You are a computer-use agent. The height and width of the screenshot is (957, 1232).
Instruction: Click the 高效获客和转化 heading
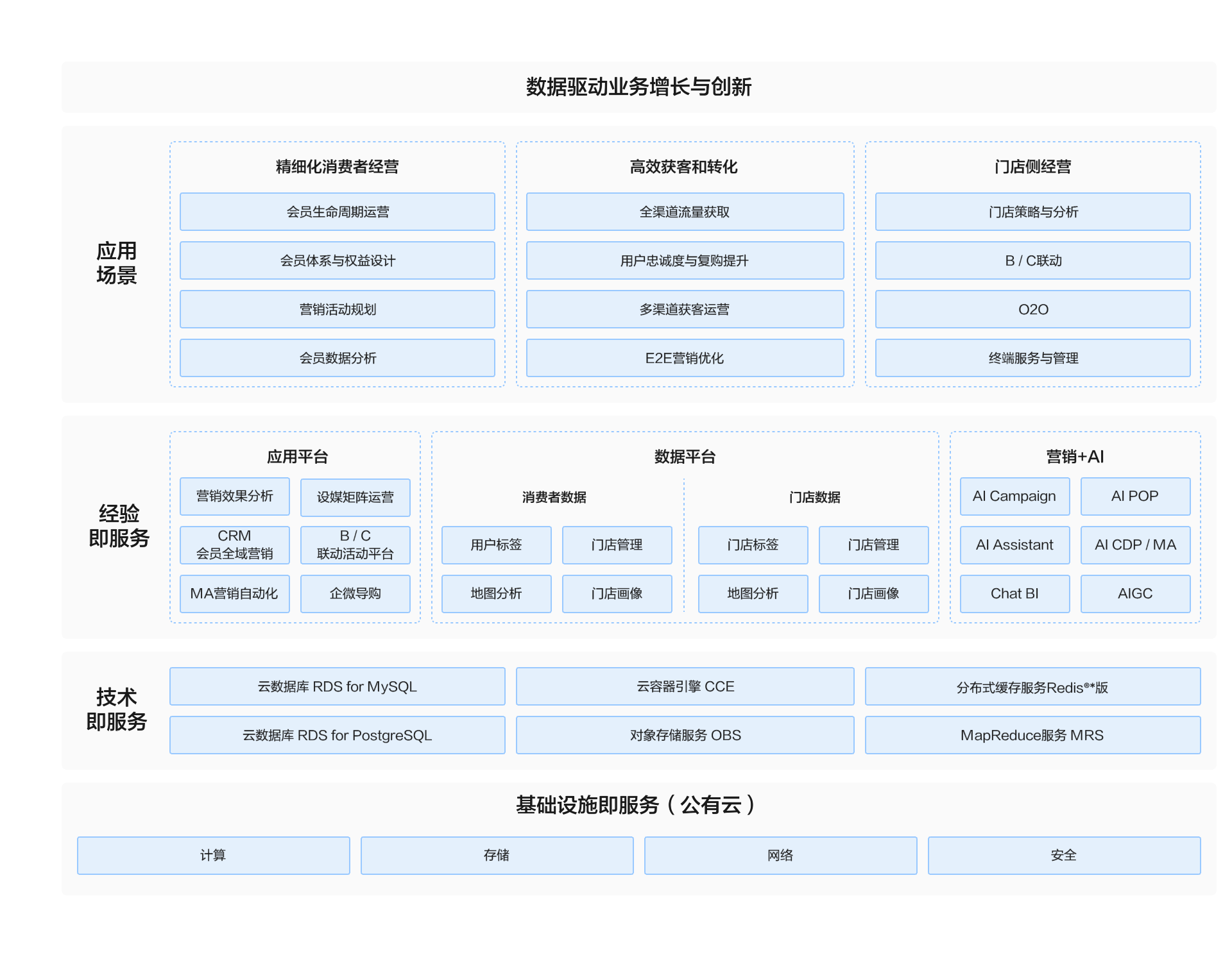(684, 167)
